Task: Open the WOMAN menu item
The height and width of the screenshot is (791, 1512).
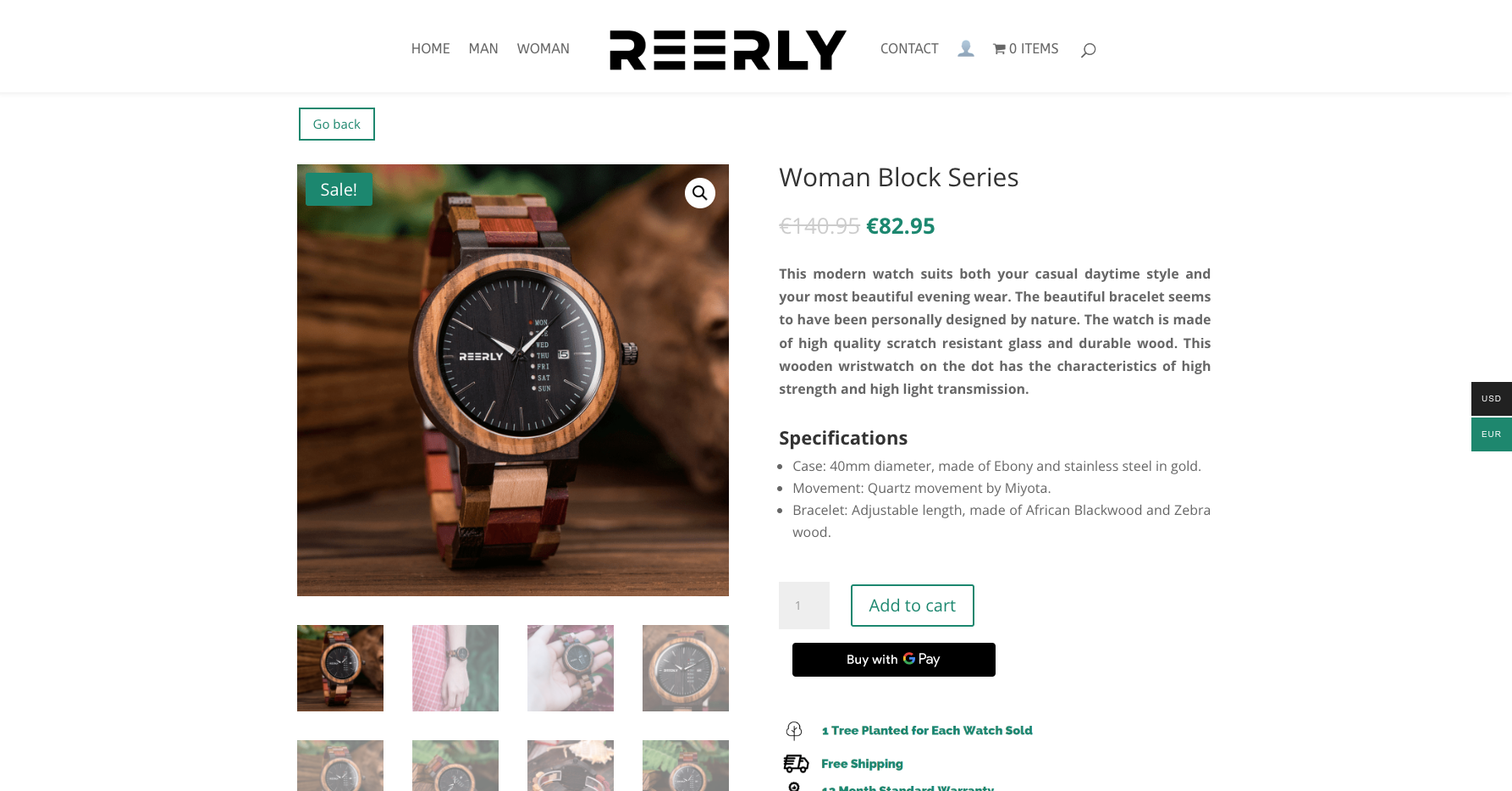Action: click(x=543, y=48)
